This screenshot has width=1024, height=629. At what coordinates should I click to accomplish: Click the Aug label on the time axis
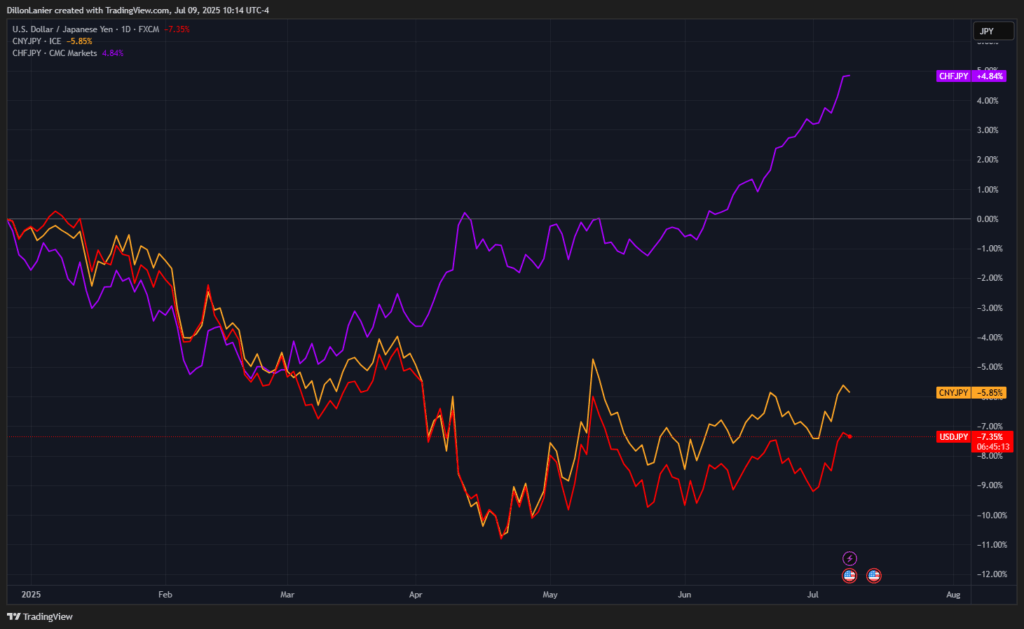coord(952,594)
